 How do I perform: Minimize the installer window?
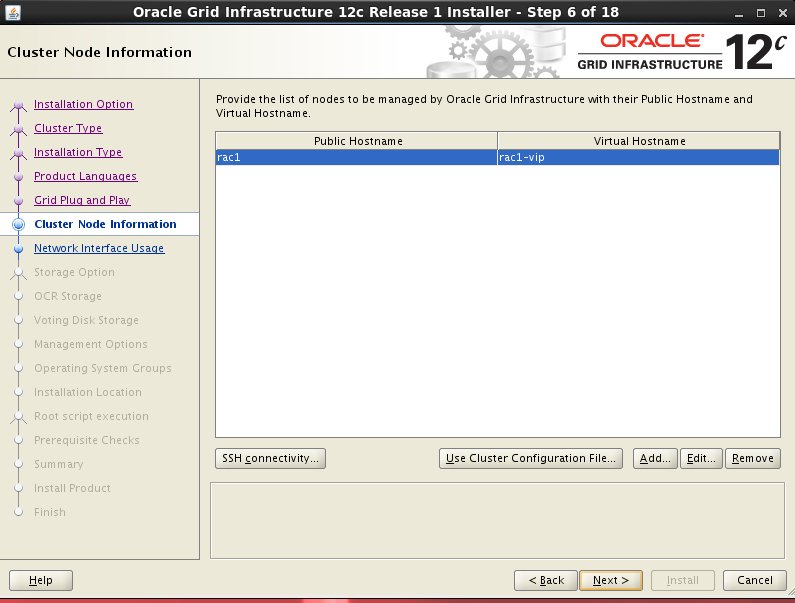pos(739,14)
